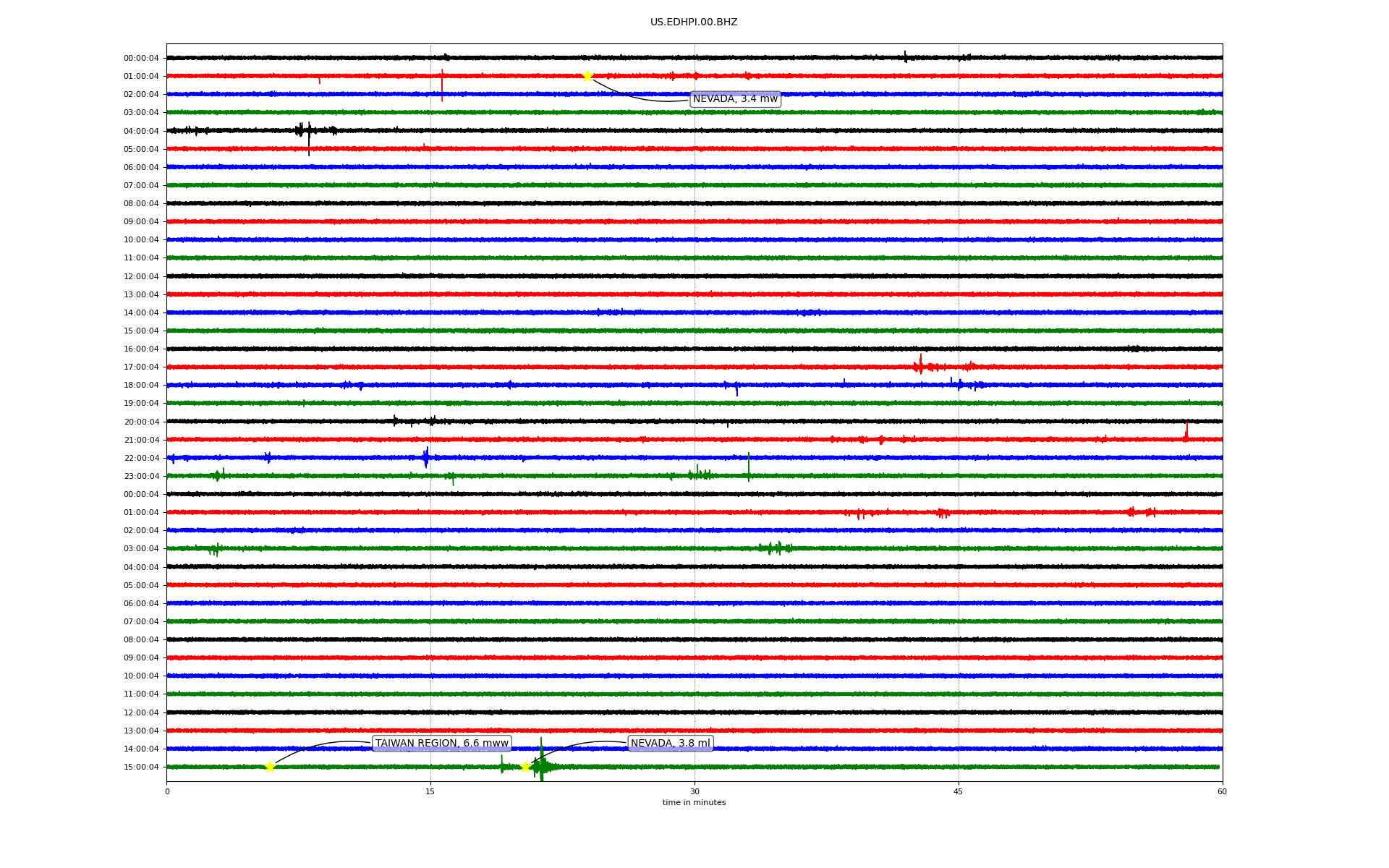1389x868 pixels.
Task: Click the 30 tick label on x-axis
Action: (x=694, y=791)
